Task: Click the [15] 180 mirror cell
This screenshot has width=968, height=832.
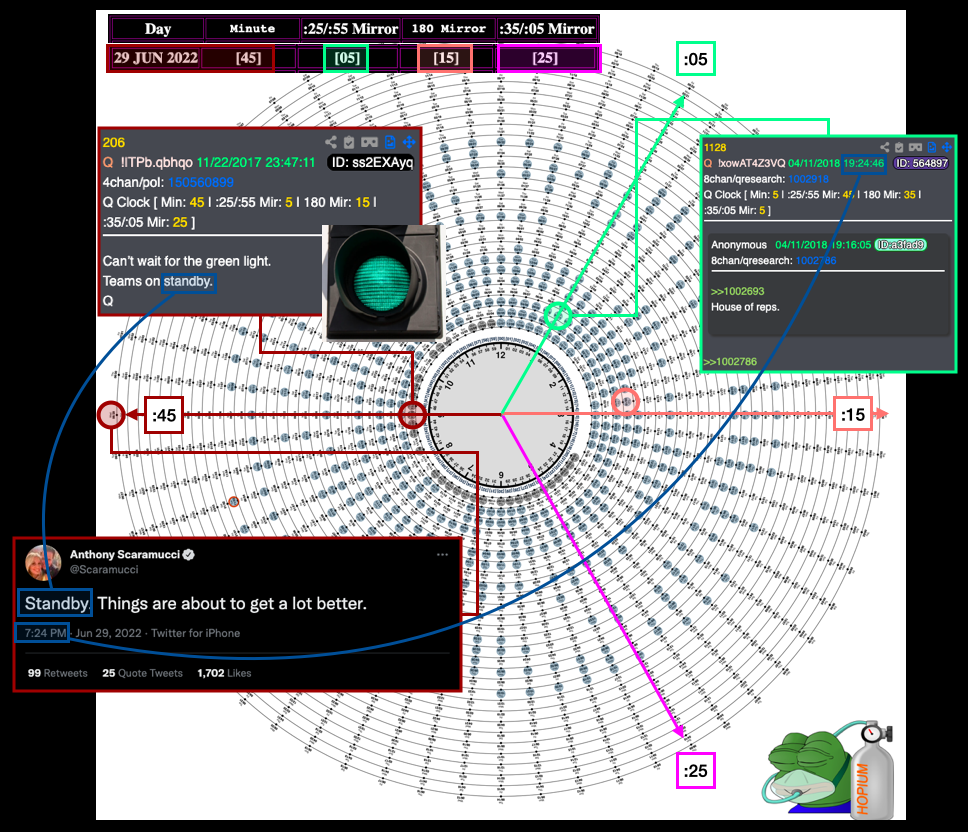Action: pyautogui.click(x=445, y=58)
